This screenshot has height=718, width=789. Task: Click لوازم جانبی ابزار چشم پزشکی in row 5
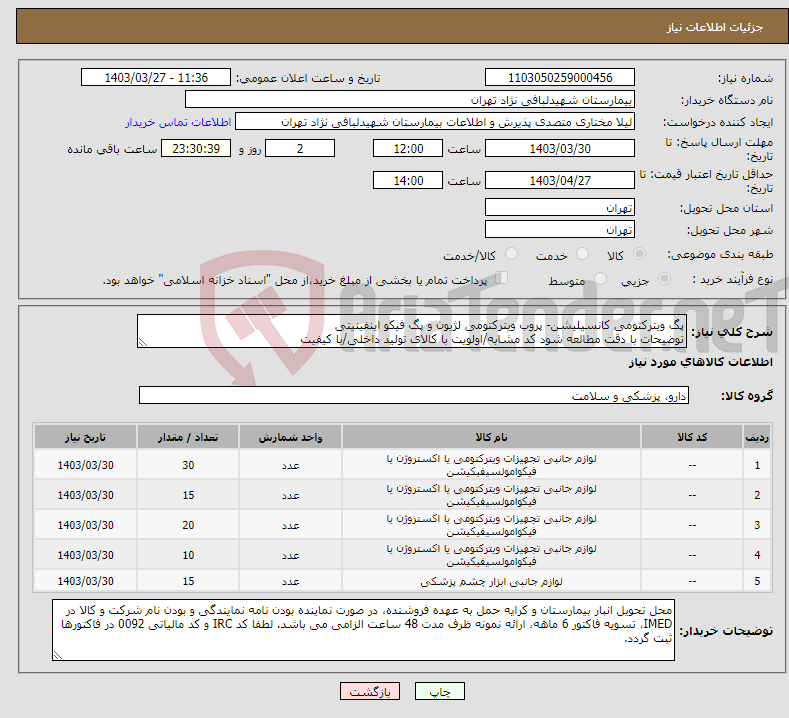(491, 582)
